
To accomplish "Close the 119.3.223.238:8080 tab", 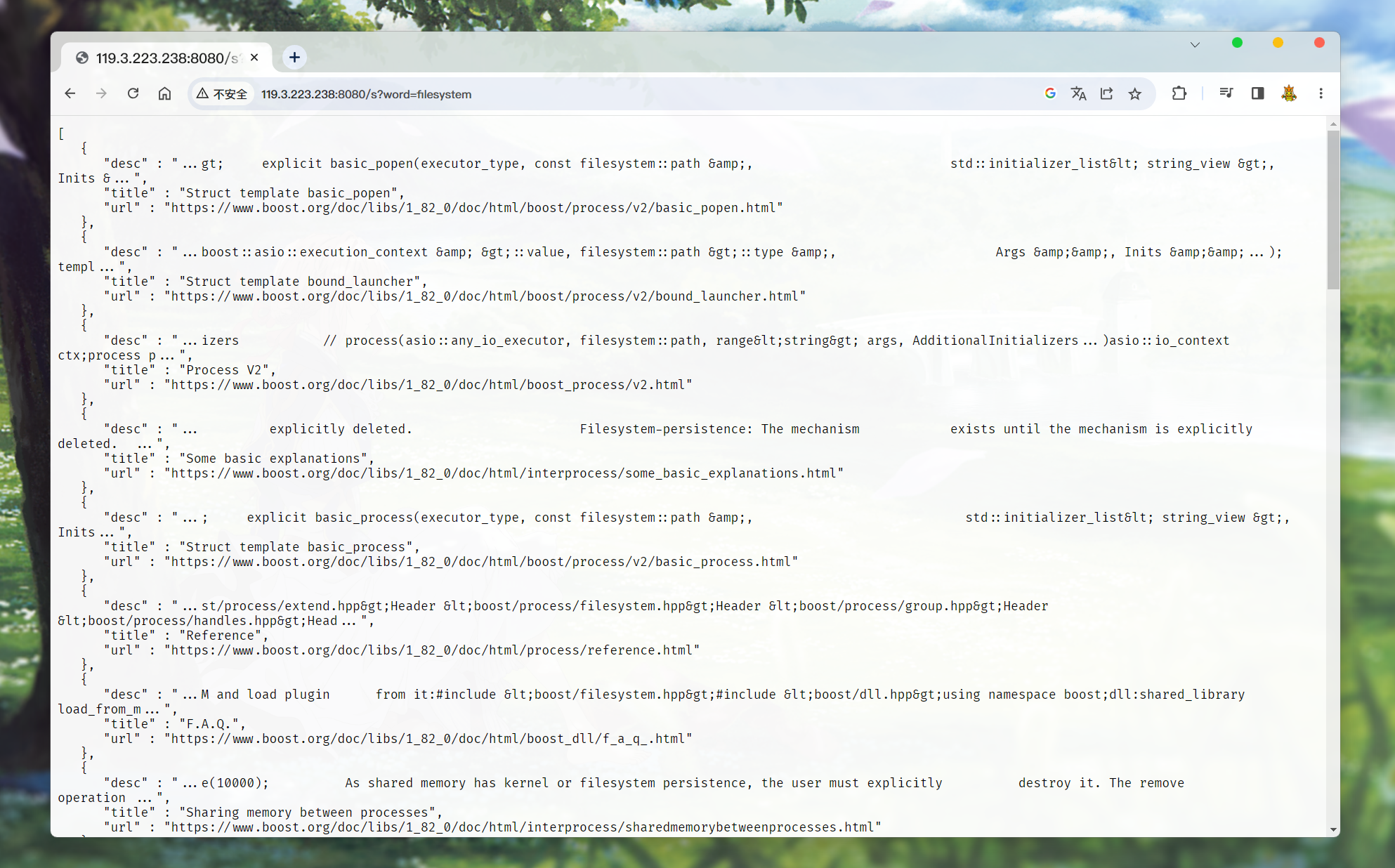I will coord(254,58).
